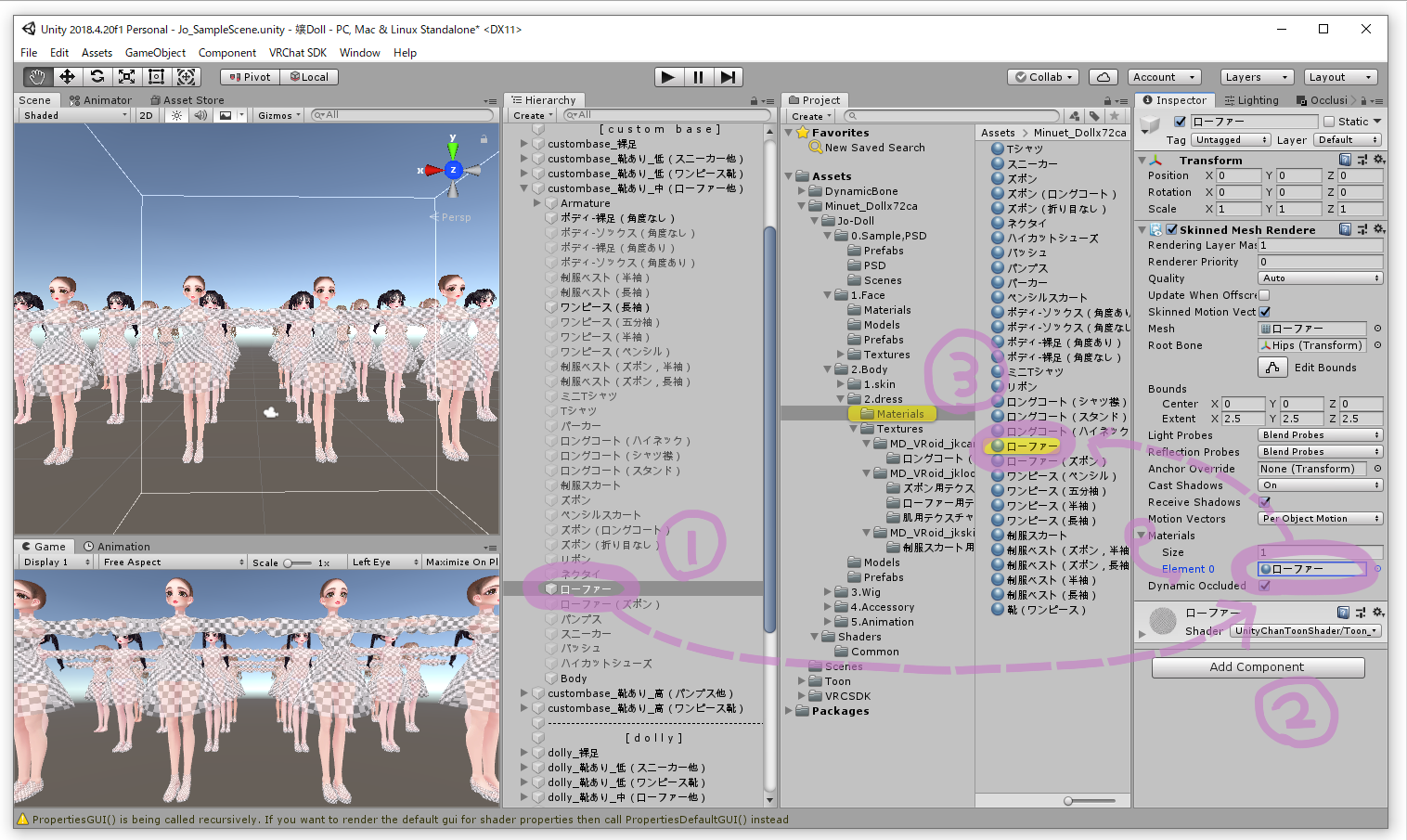1407x840 pixels.
Task: Disable the Skinned Mesh Renderer checkbox
Action: (x=1172, y=229)
